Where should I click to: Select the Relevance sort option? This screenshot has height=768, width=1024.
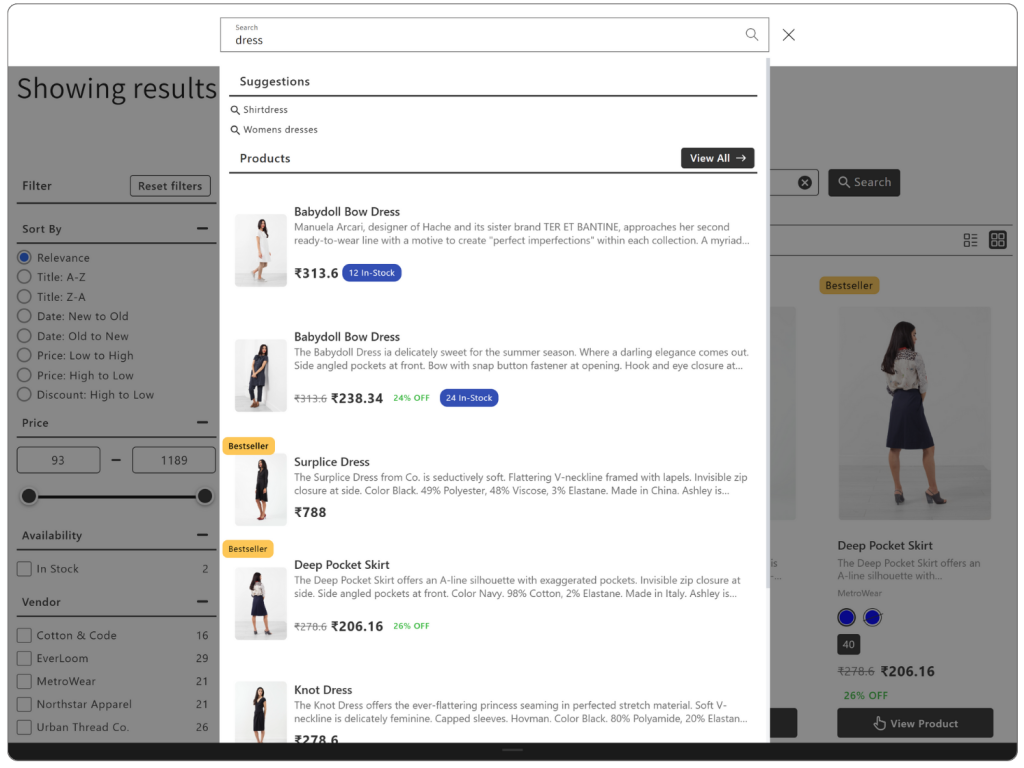tap(24, 257)
